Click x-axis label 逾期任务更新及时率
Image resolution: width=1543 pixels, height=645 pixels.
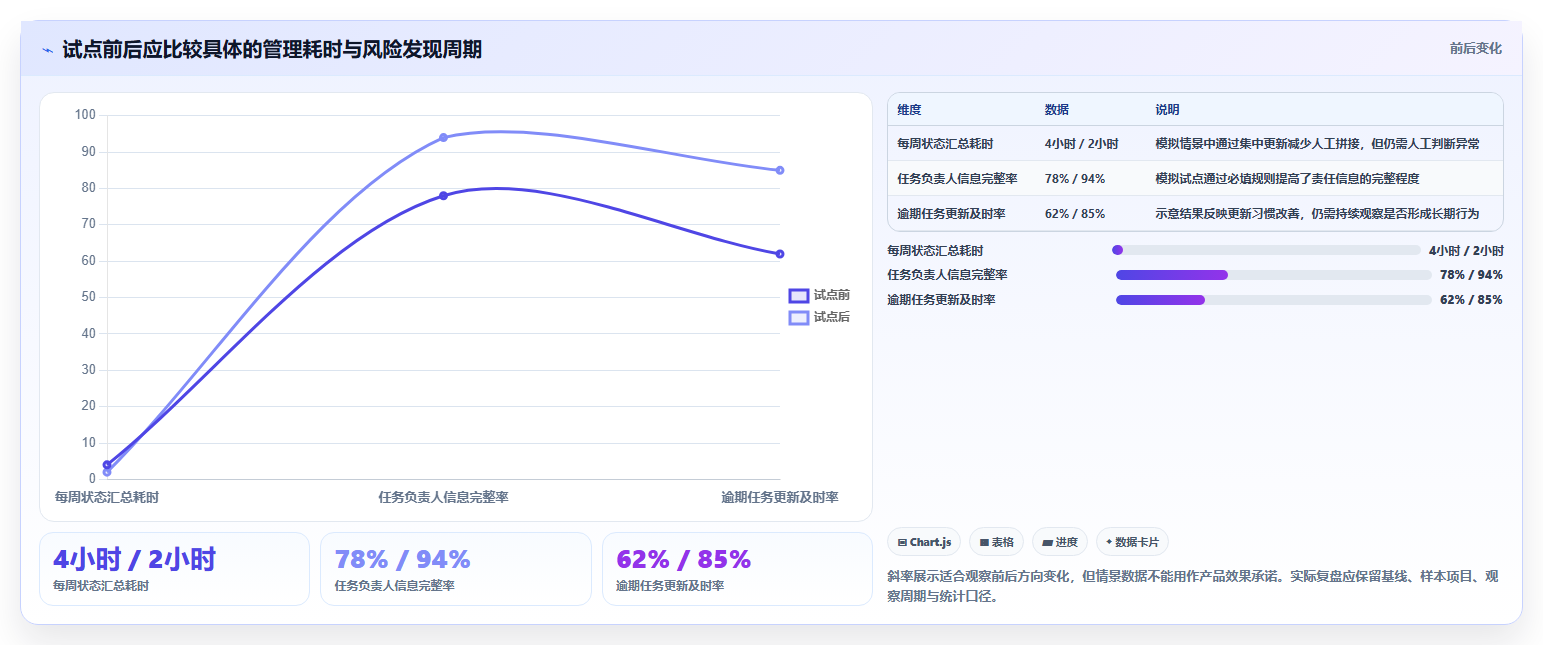coord(779,497)
